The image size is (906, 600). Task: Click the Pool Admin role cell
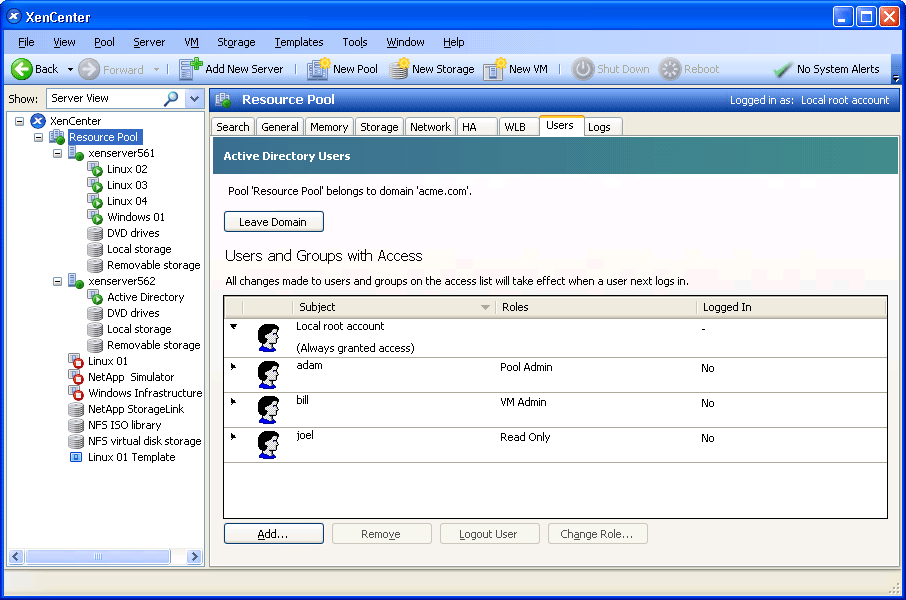[x=526, y=368]
